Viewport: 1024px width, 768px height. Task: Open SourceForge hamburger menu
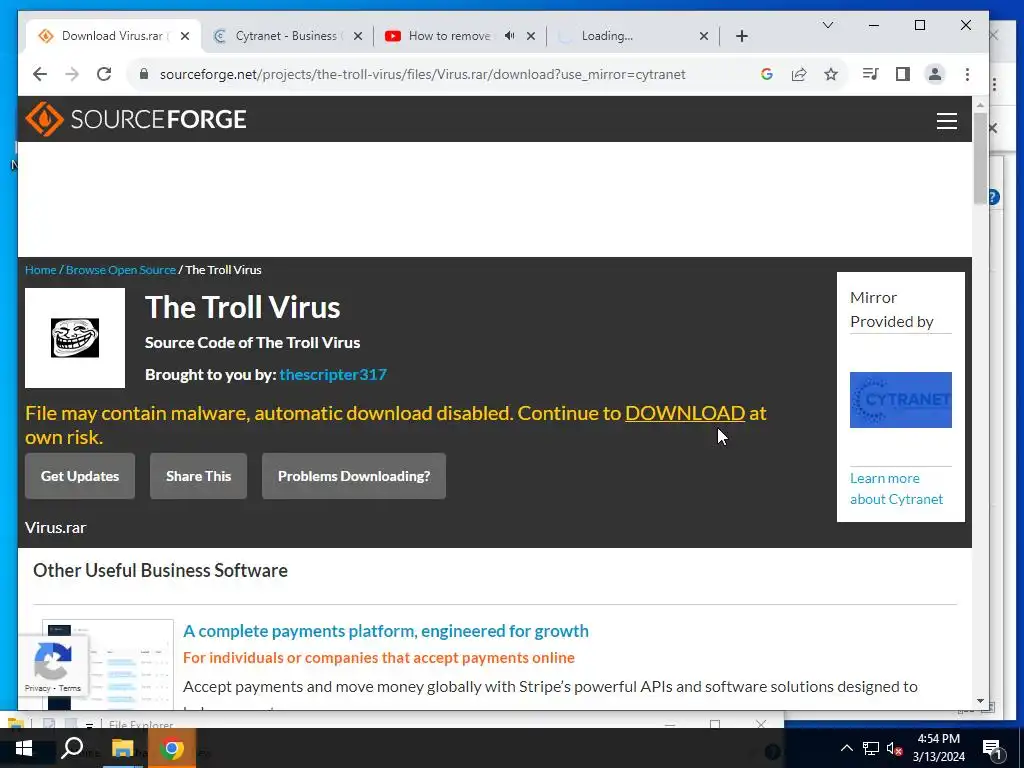[947, 121]
